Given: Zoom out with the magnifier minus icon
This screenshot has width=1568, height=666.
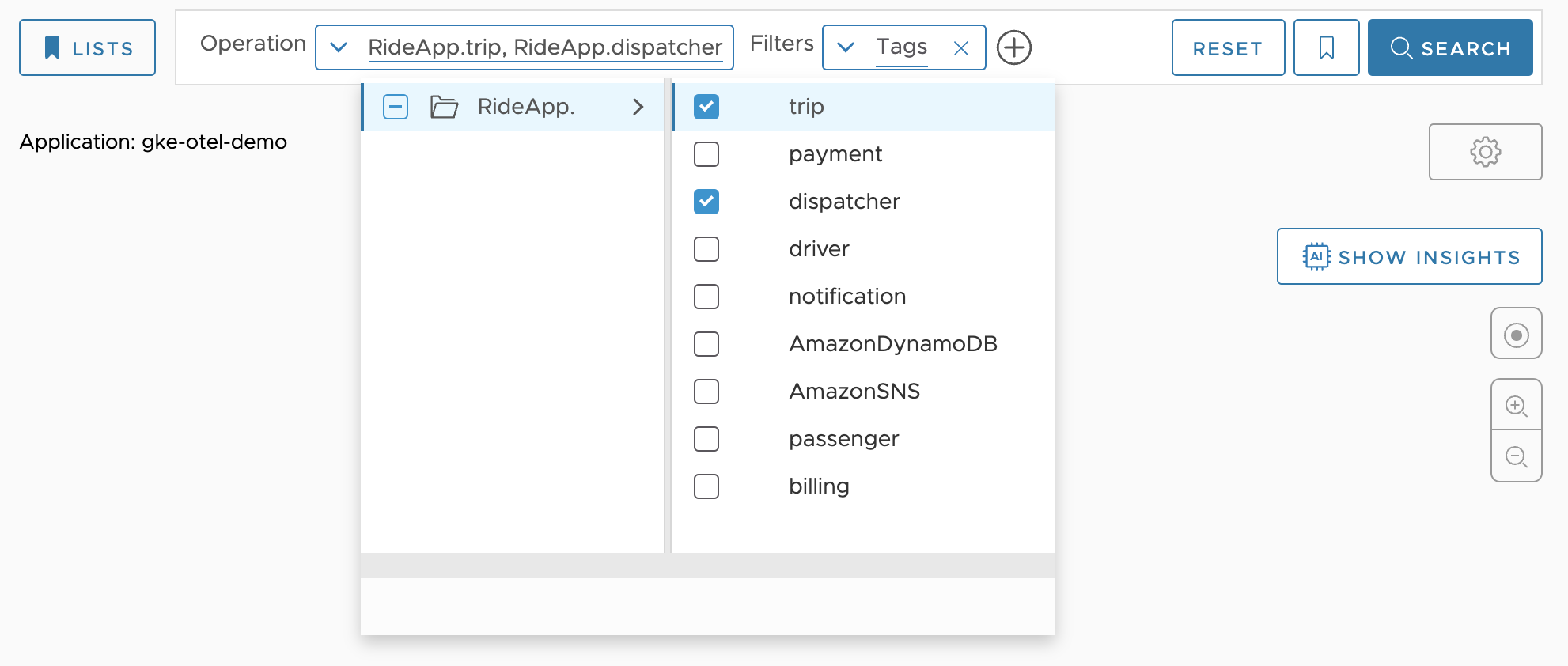Looking at the screenshot, I should click(x=1516, y=456).
